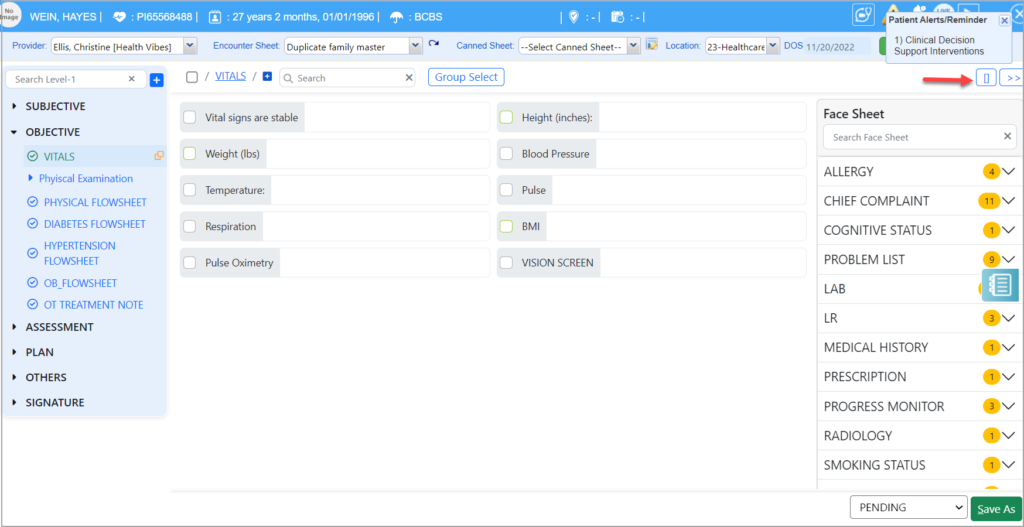Click the Search Level-1 input field
Image resolution: width=1024 pixels, height=527 pixels.
click(x=68, y=79)
